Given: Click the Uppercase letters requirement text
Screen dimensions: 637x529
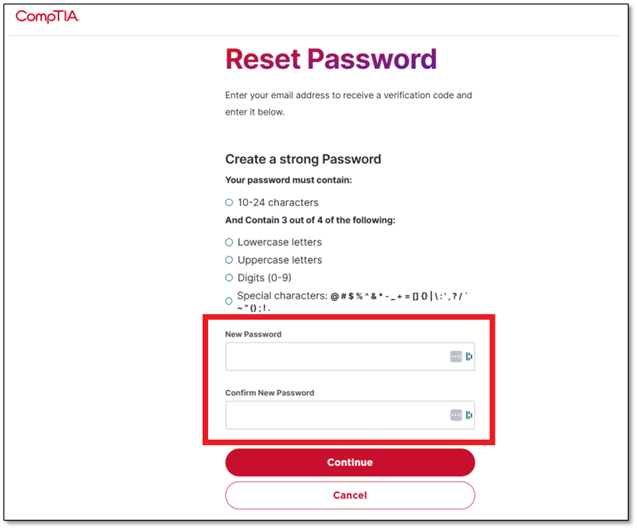Looking at the screenshot, I should point(280,260).
